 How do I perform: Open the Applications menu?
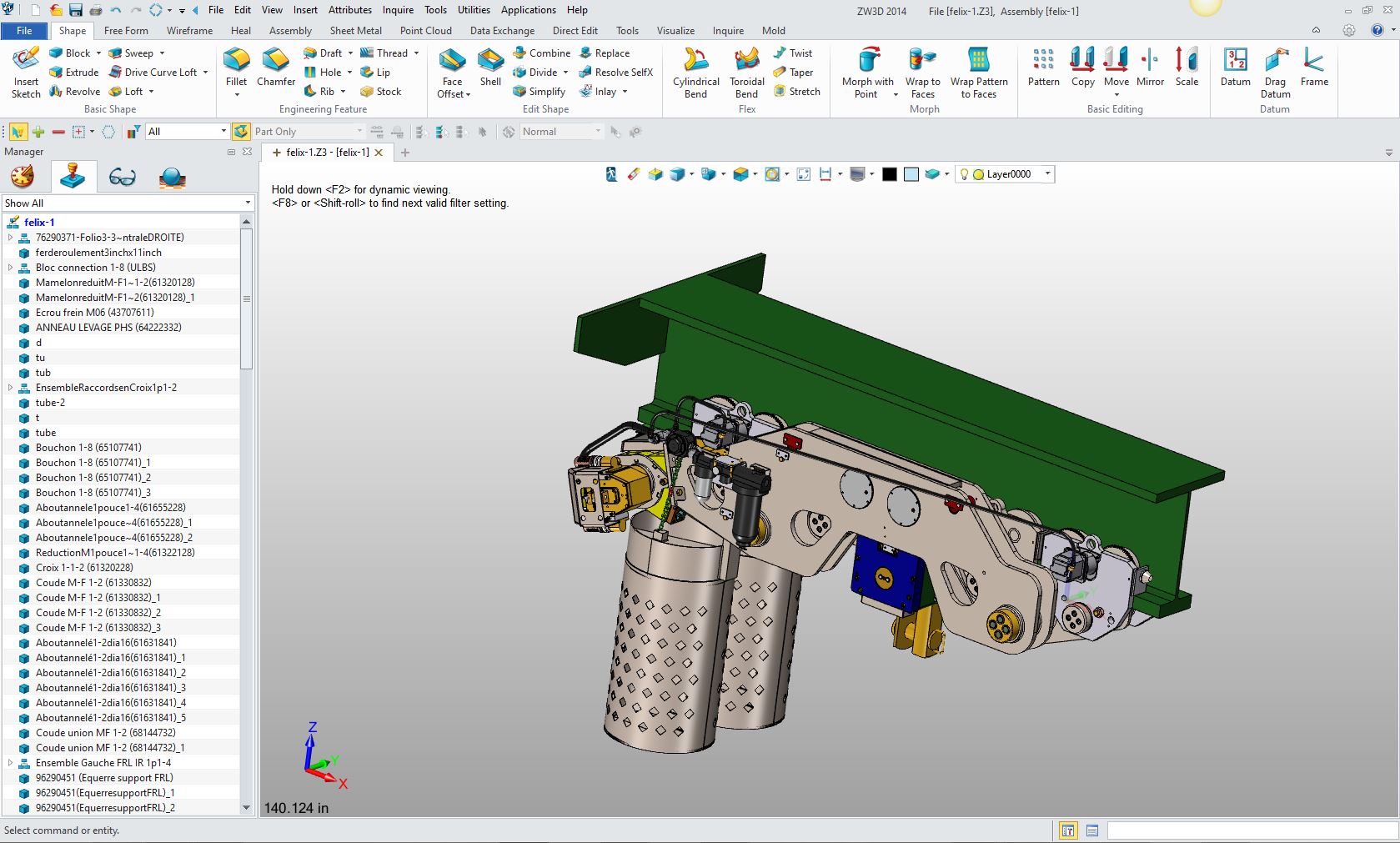(528, 10)
